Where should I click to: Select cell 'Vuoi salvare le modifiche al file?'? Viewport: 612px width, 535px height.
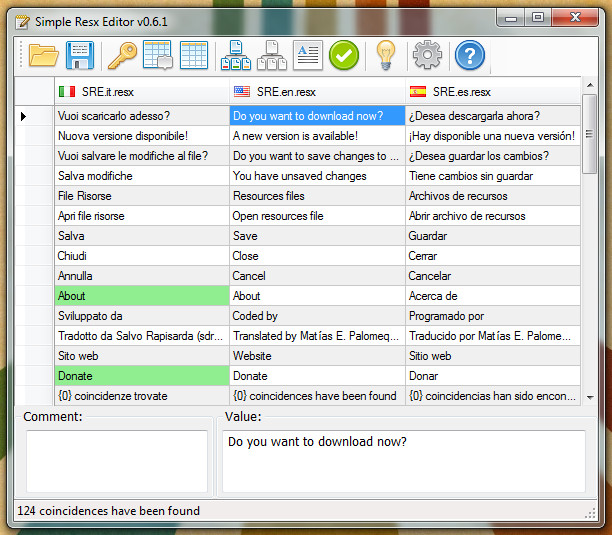[x=142, y=156]
